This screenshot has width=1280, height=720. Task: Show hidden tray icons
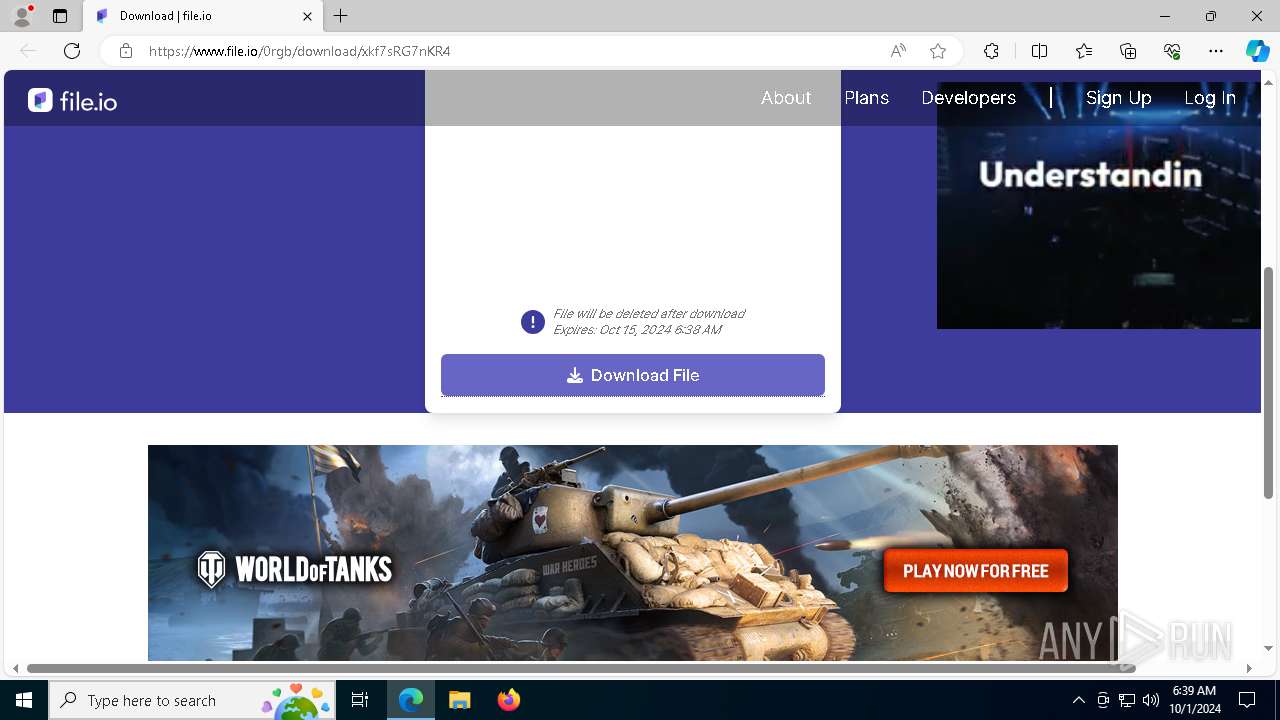pyautogui.click(x=1079, y=700)
